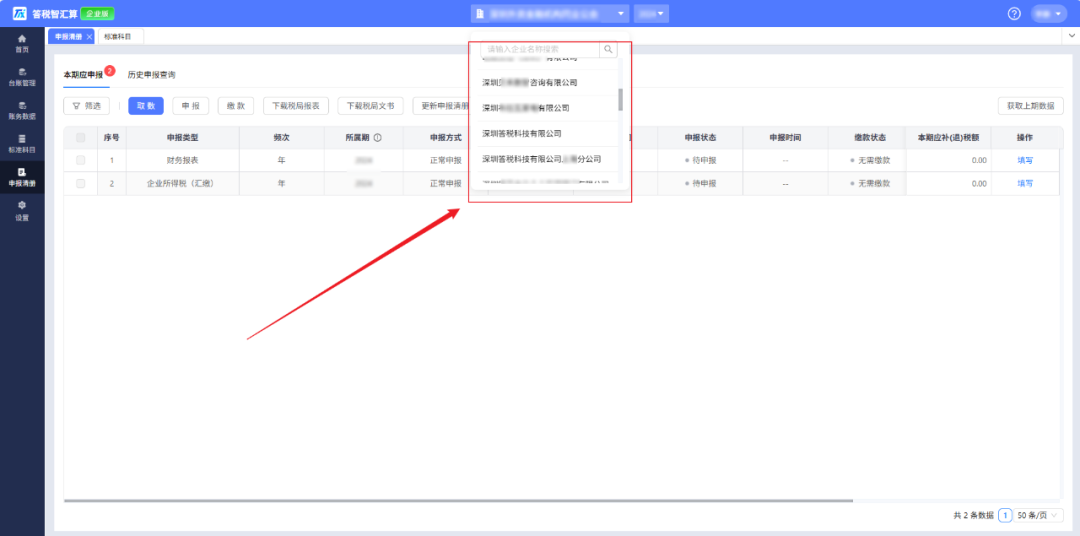Switch to 历史申报查询 tab
1080x536 pixels.
coord(151,74)
